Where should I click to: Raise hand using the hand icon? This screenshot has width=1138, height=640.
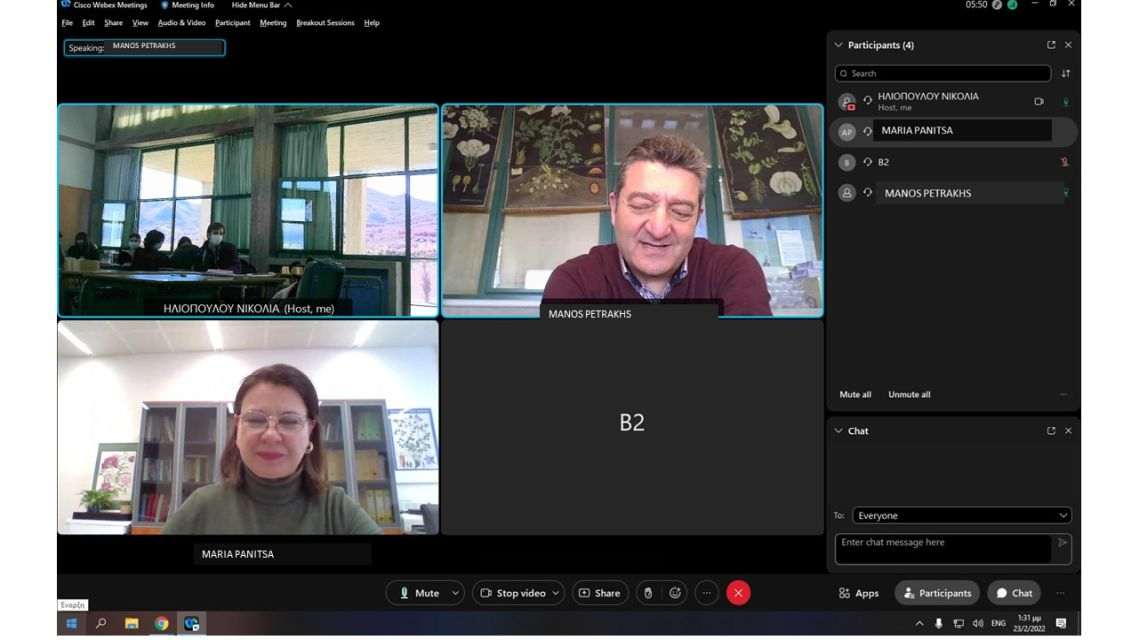point(648,593)
